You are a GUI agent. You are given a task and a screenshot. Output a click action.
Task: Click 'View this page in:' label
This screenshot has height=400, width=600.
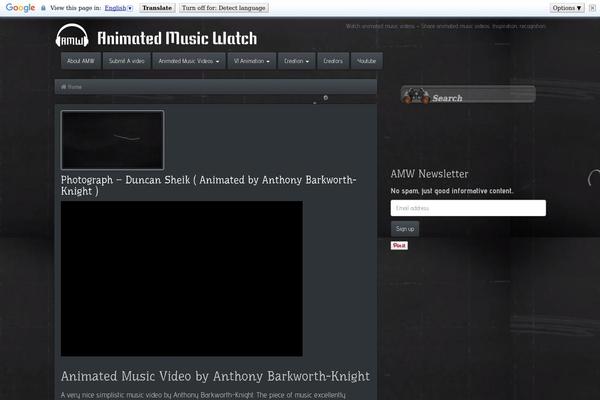pos(76,8)
